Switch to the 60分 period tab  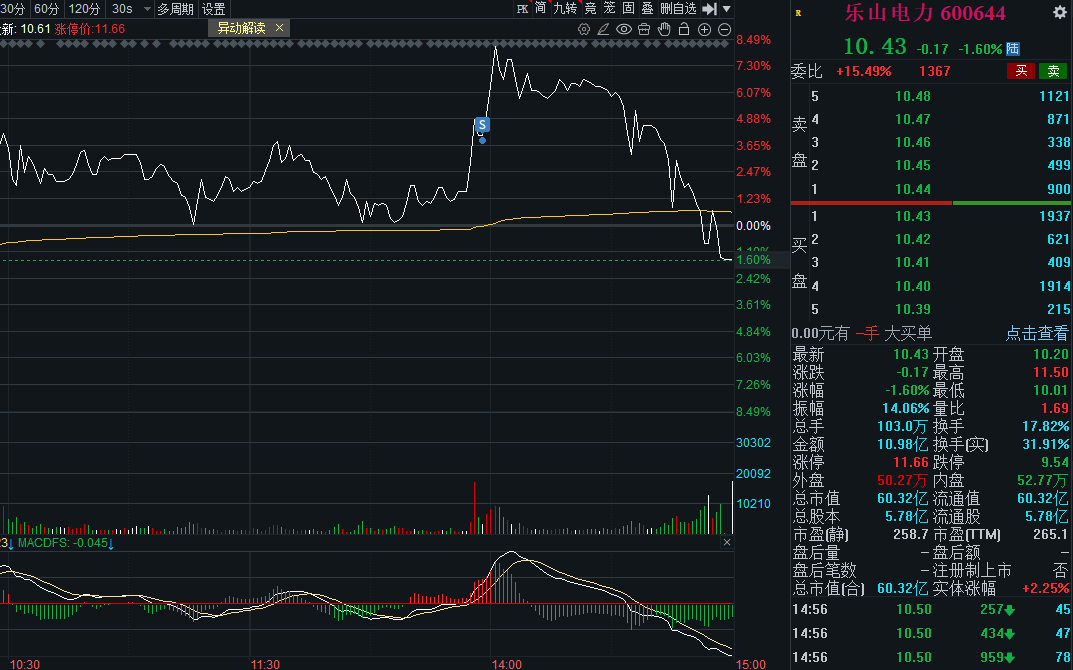pos(46,9)
